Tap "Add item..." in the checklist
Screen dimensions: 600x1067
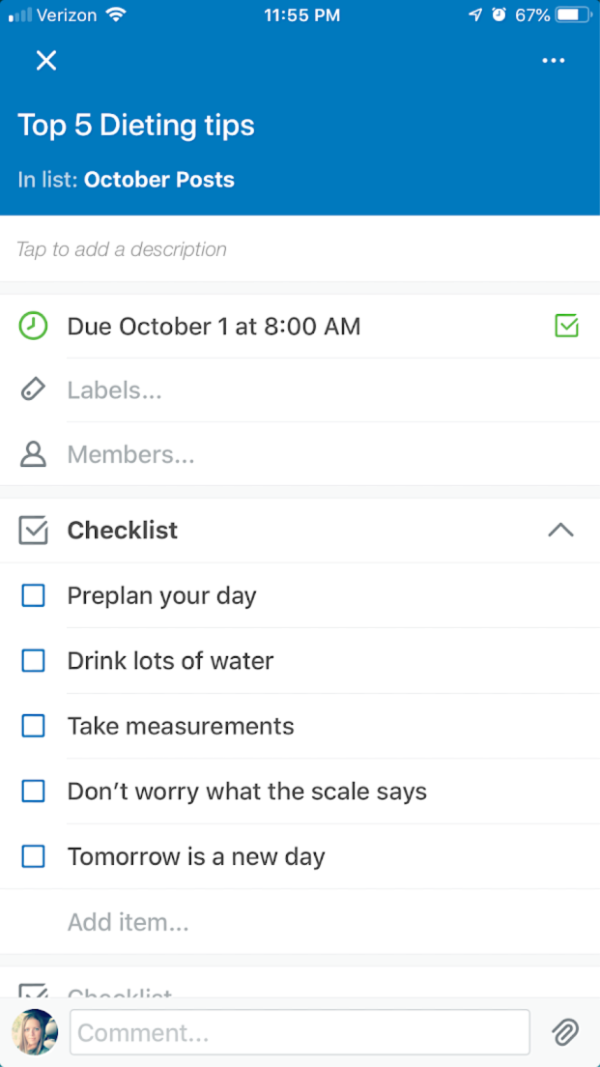(128, 922)
